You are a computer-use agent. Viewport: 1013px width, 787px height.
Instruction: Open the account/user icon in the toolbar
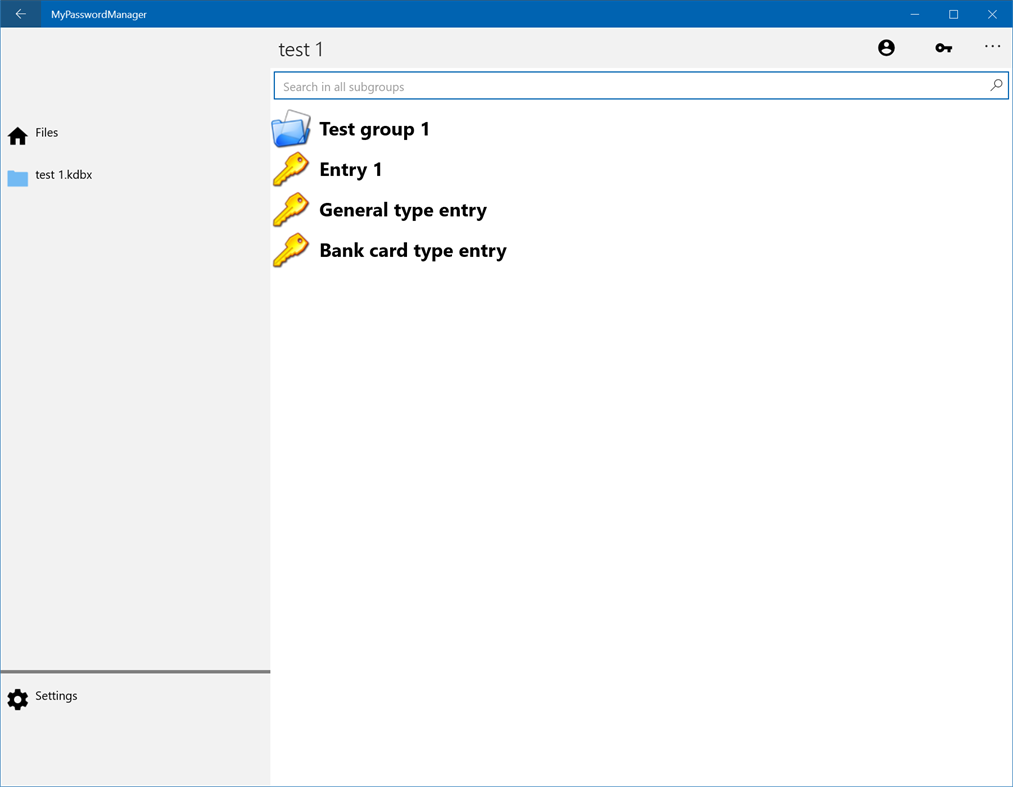point(886,47)
